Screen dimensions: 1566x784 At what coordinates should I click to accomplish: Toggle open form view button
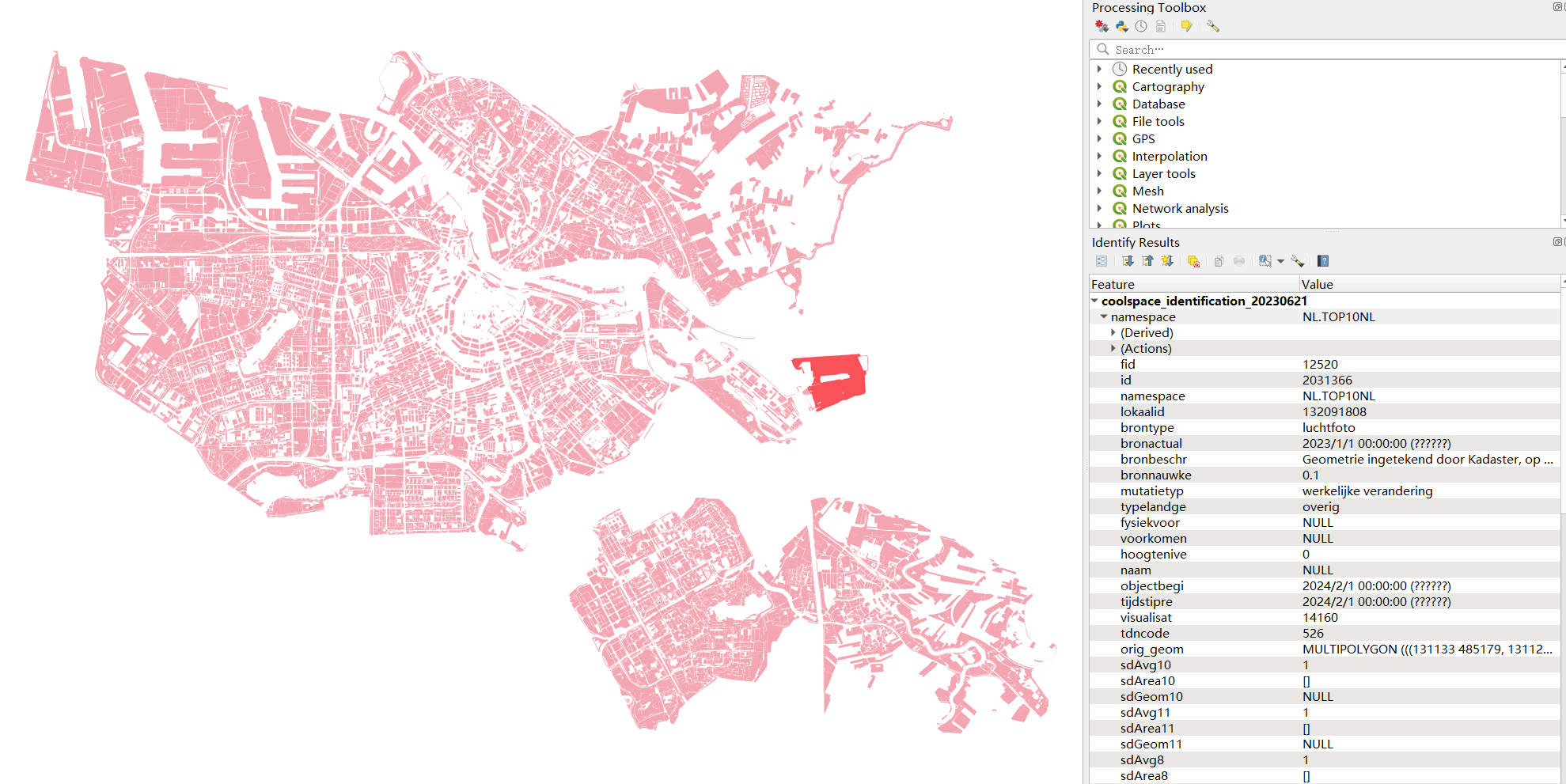coord(1102,261)
